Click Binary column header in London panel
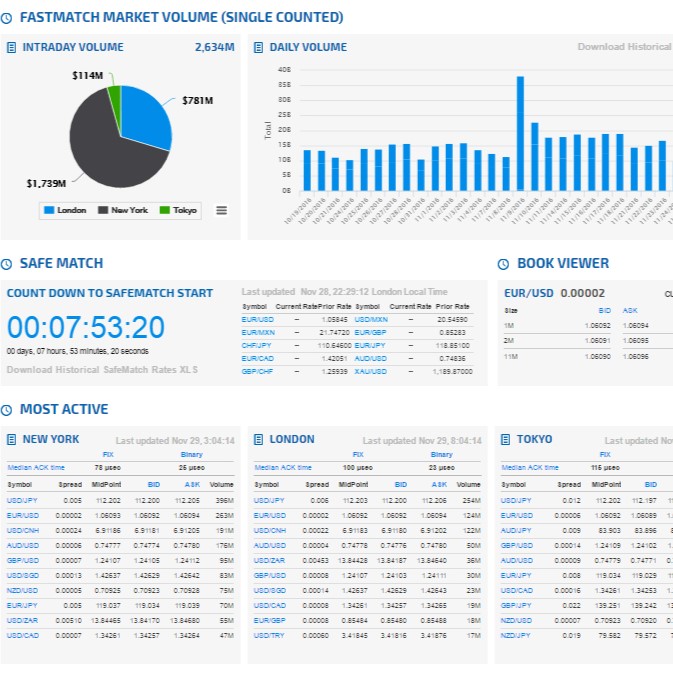The height and width of the screenshot is (673, 673). click(442, 454)
